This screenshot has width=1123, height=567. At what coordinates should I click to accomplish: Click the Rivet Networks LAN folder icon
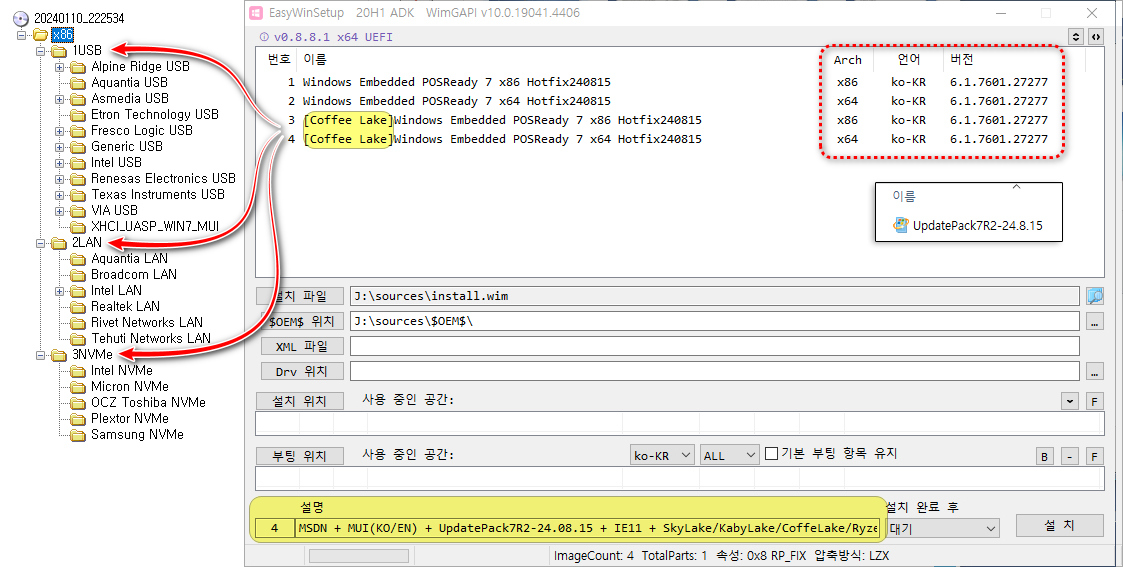pyautogui.click(x=78, y=323)
